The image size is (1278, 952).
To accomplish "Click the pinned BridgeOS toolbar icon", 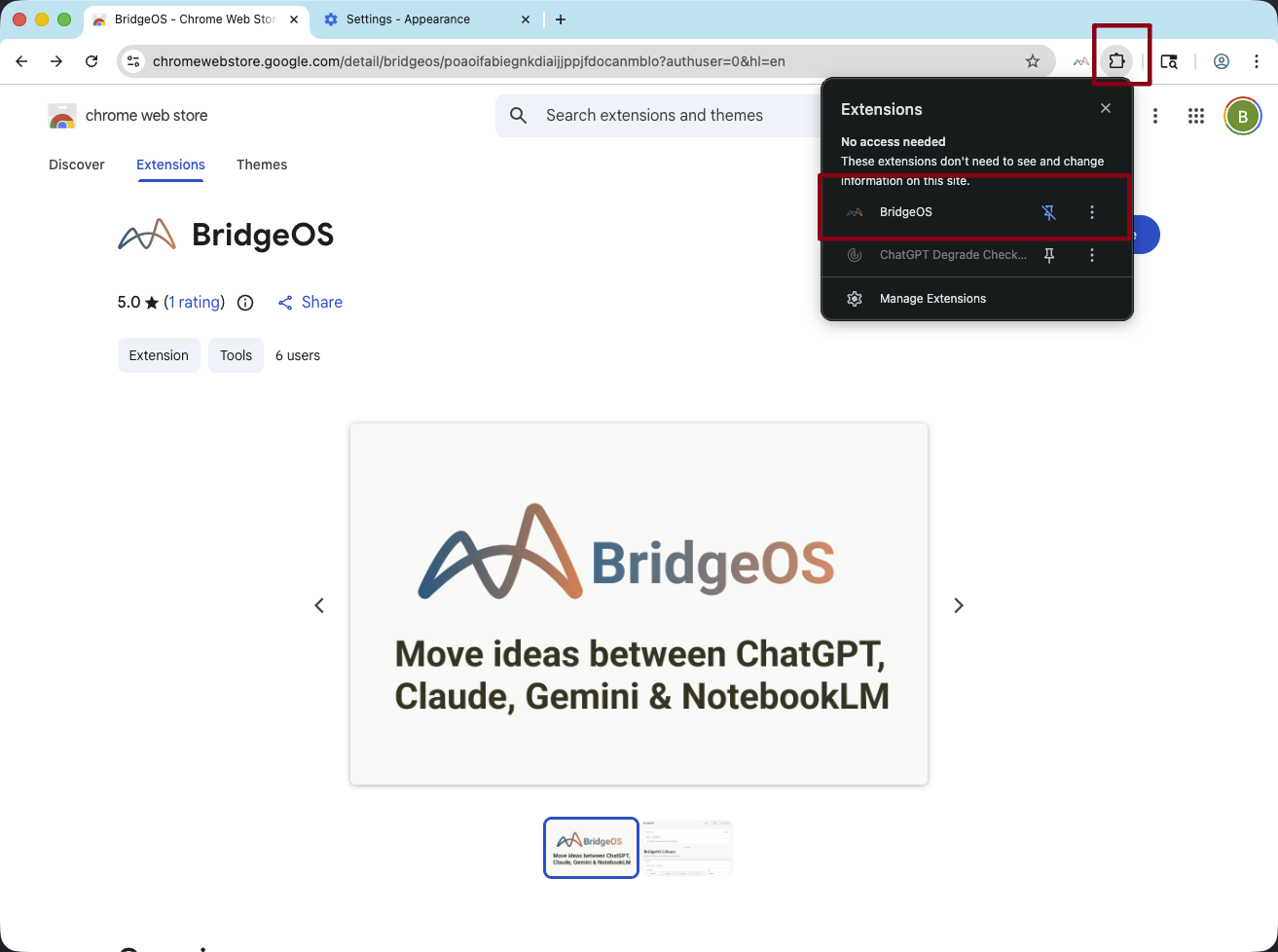I will coord(1080,61).
